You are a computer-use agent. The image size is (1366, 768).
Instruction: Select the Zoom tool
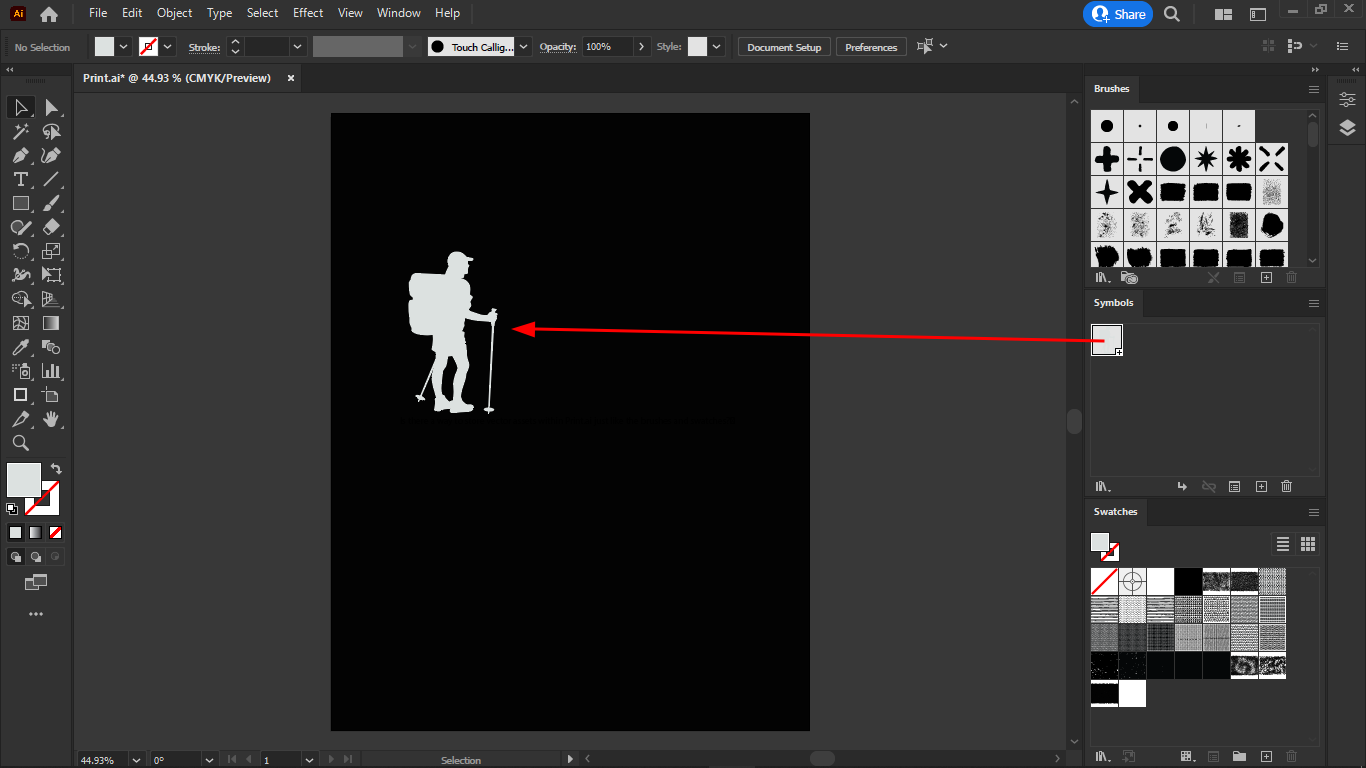pos(20,443)
